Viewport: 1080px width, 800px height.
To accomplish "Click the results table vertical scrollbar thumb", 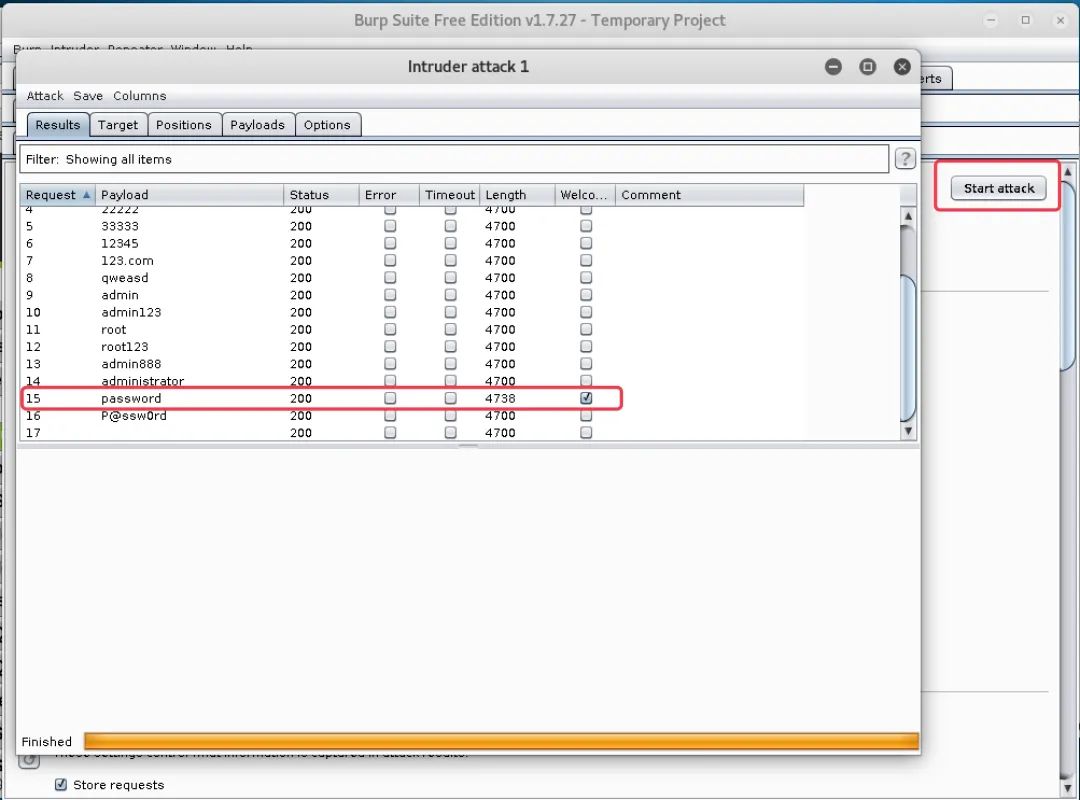I will pos(908,347).
